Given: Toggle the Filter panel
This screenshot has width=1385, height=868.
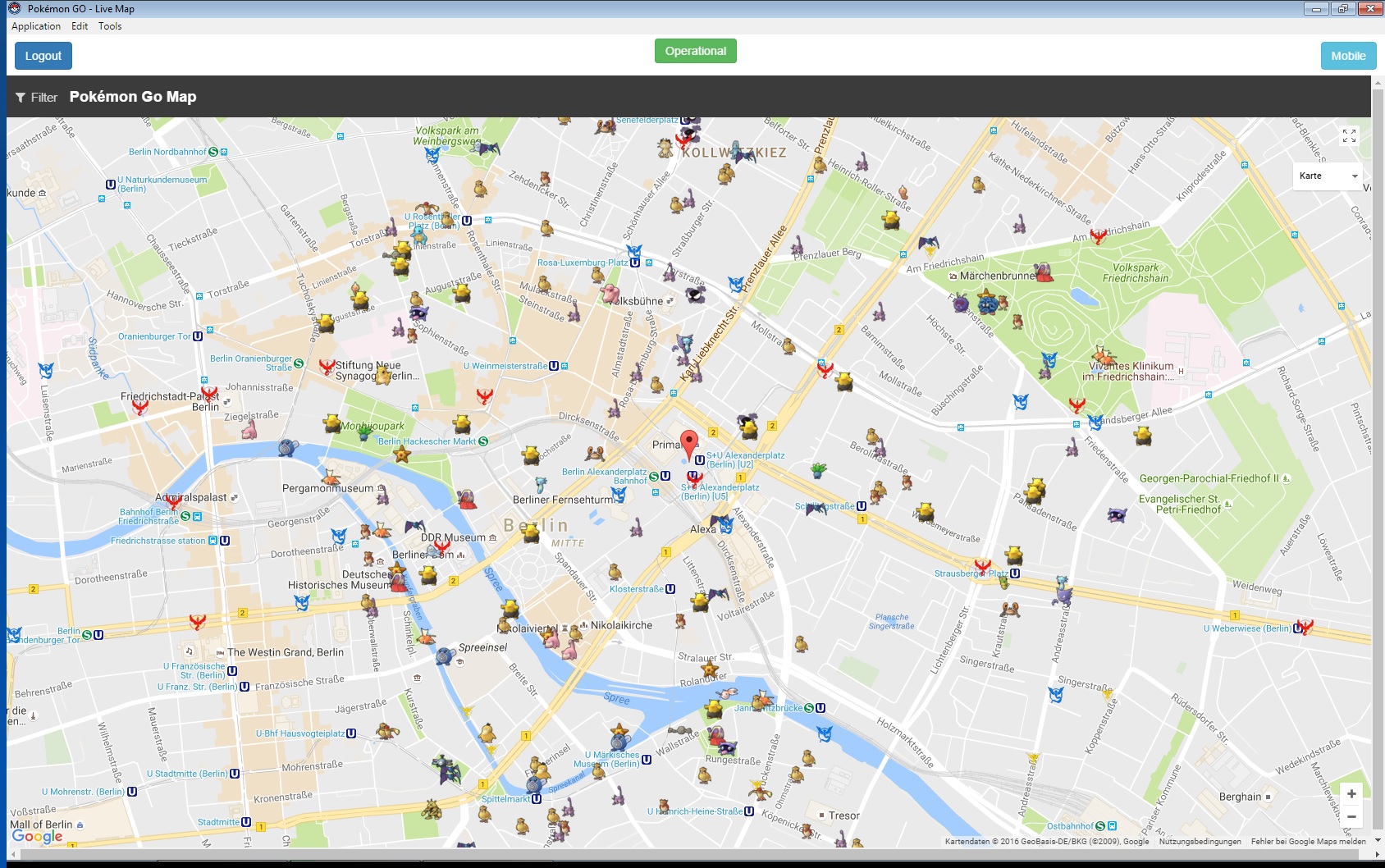Looking at the screenshot, I should tap(36, 98).
